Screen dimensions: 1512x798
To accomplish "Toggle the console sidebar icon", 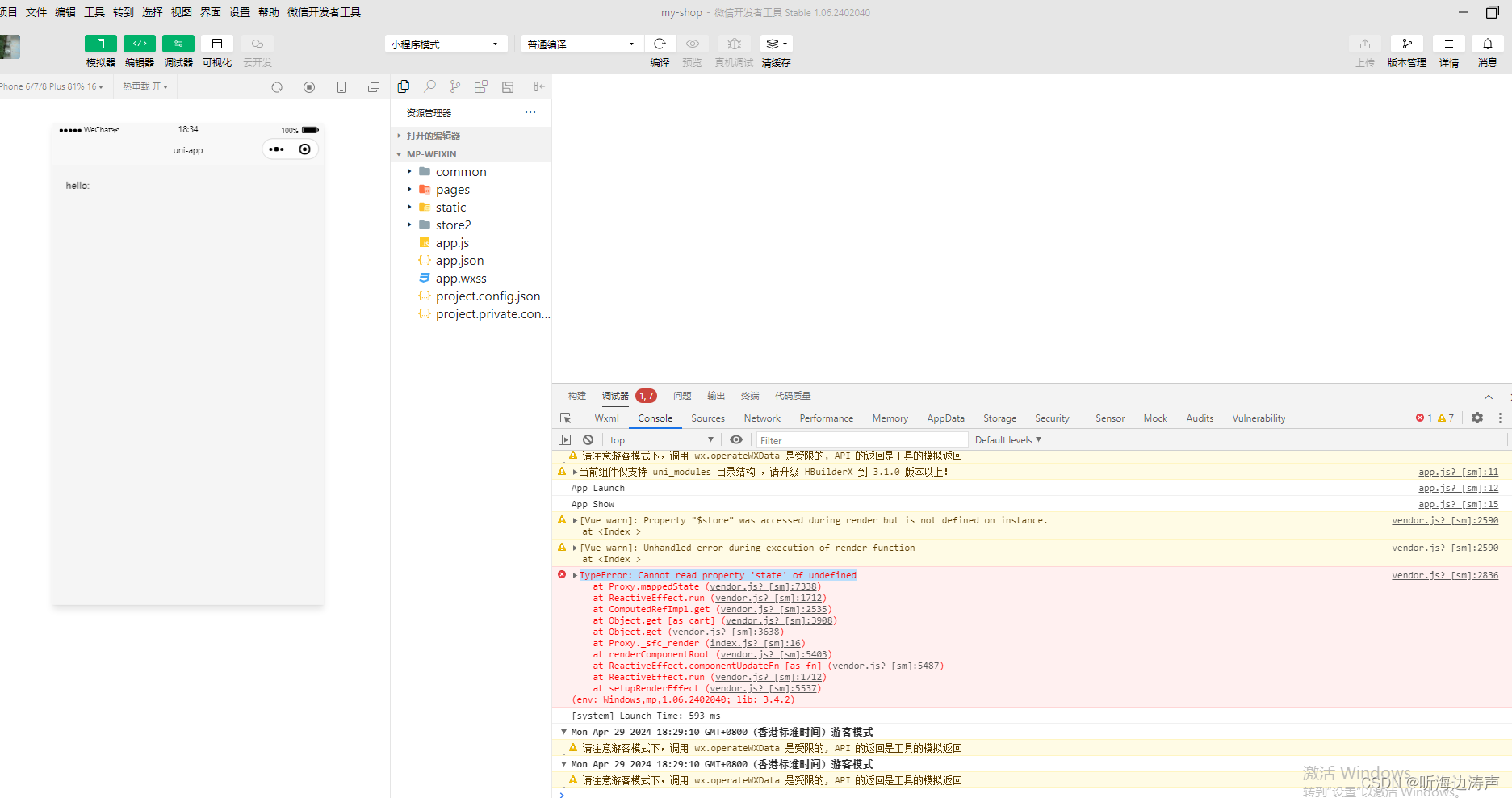I will tap(564, 440).
